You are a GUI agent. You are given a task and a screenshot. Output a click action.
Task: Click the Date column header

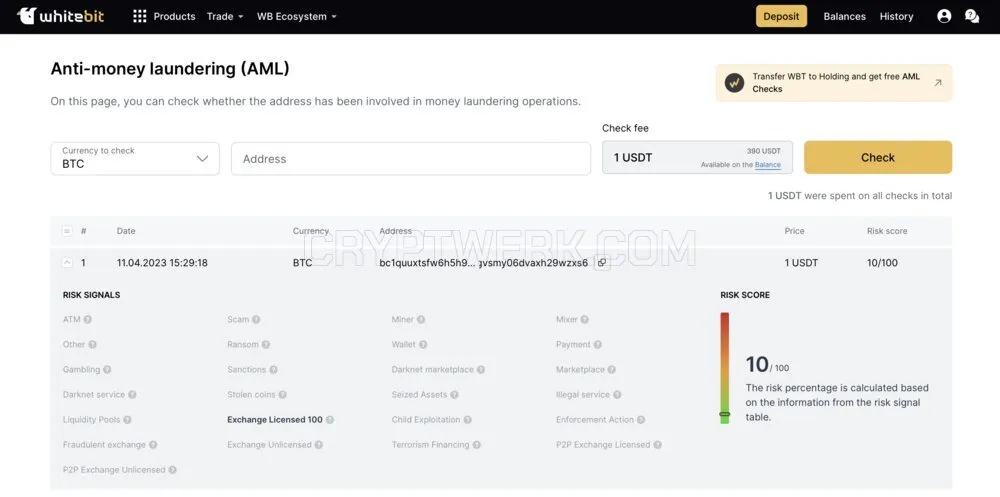coord(126,231)
